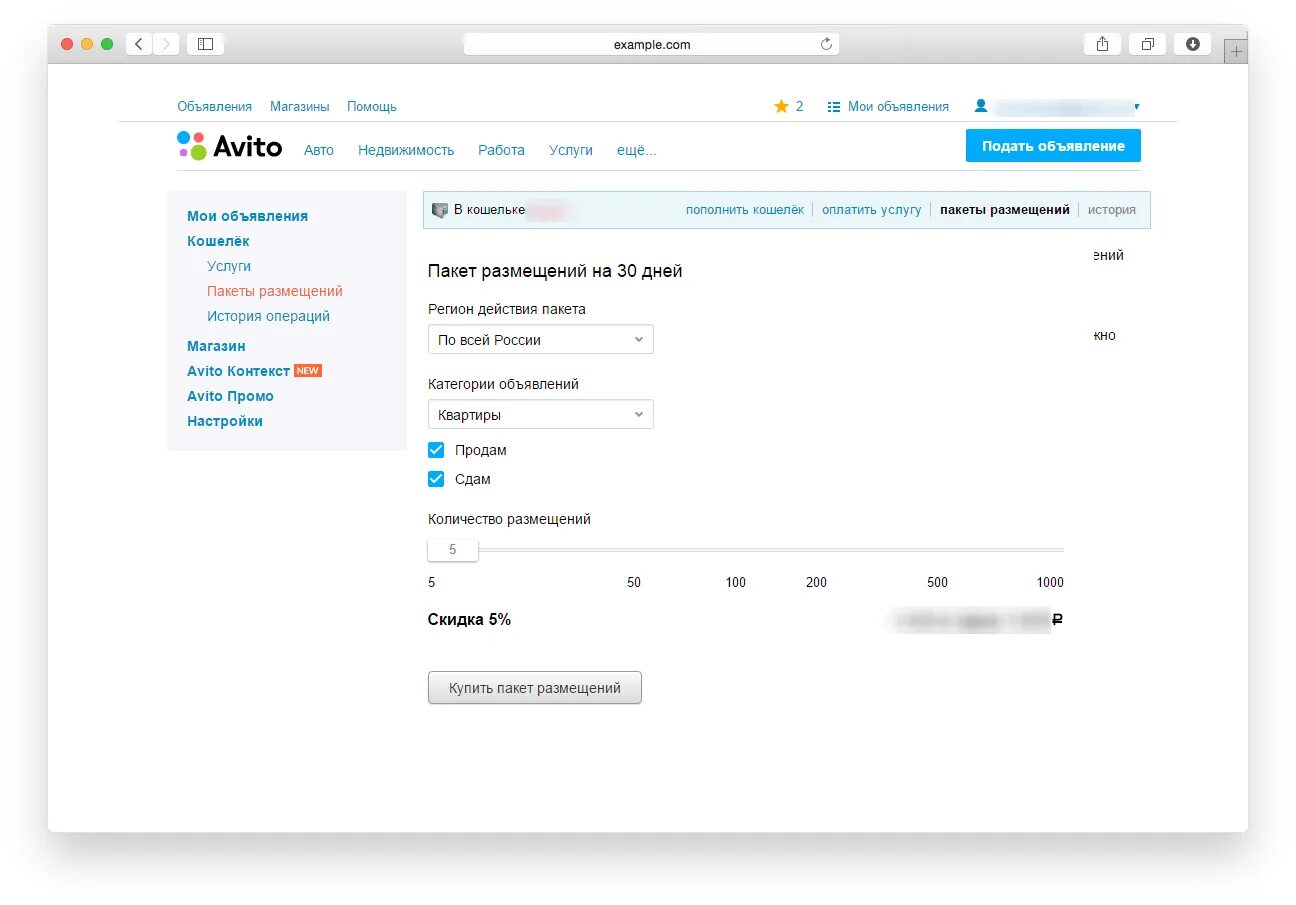
Task: Click the Avito logo
Action: (x=230, y=146)
